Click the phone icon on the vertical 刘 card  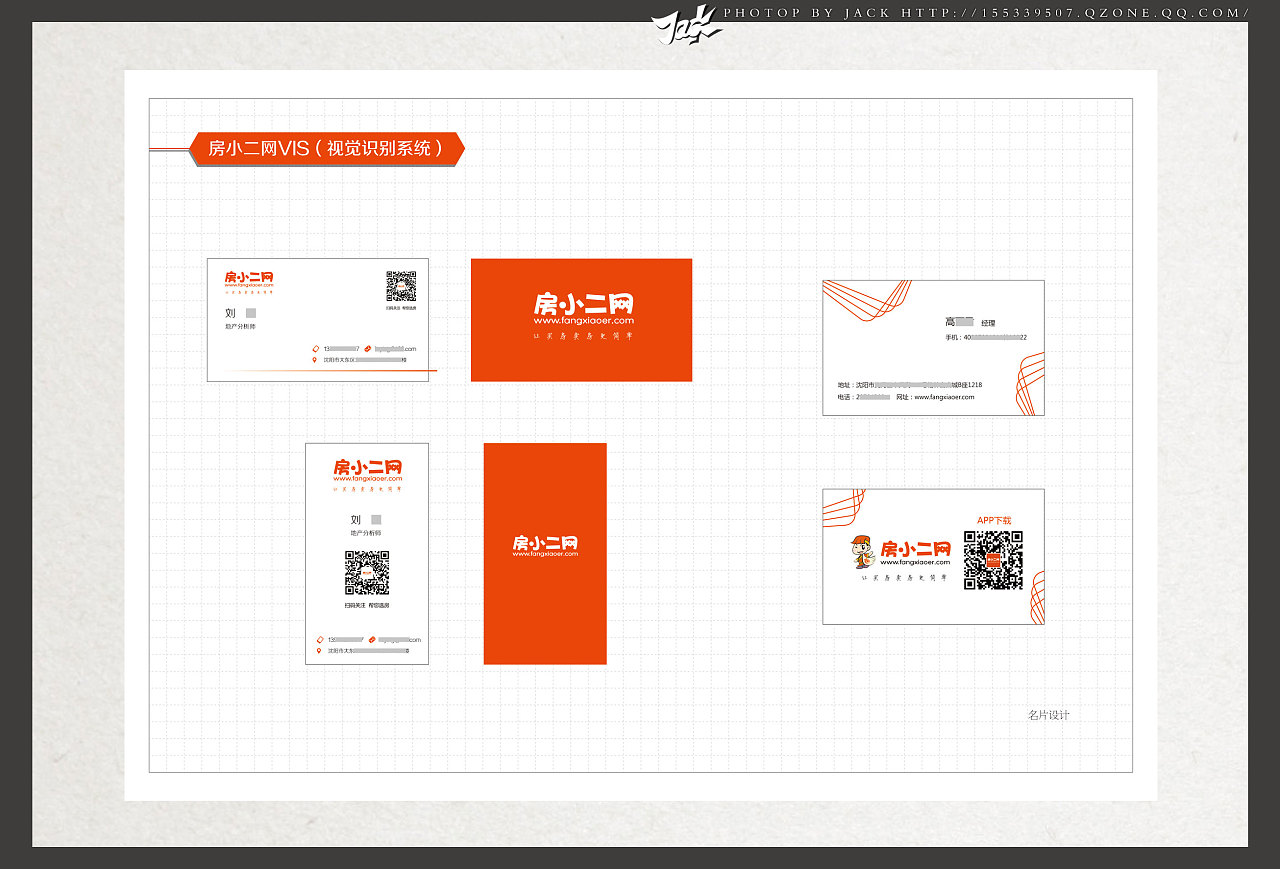pyautogui.click(x=319, y=640)
